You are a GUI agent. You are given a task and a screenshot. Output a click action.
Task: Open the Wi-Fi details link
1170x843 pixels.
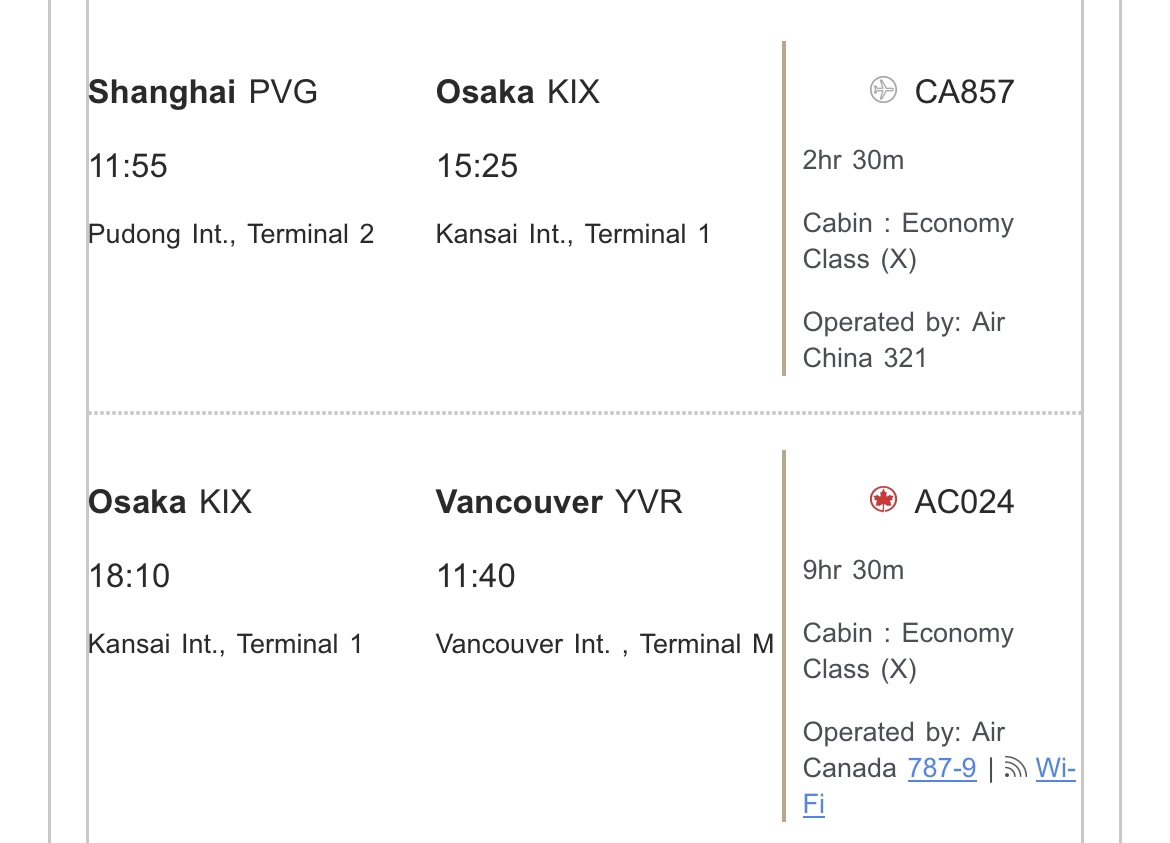tap(1054, 769)
